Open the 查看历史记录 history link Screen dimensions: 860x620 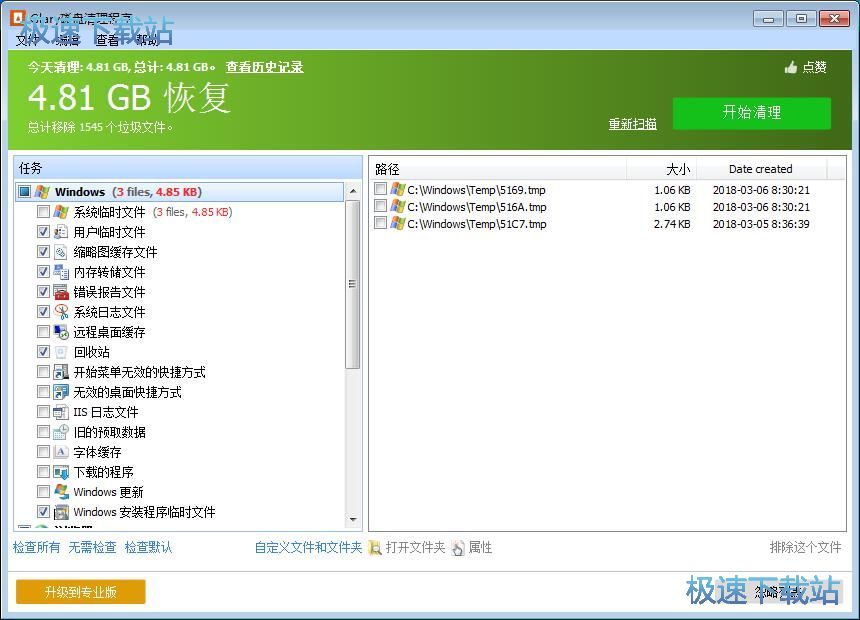(x=264, y=67)
